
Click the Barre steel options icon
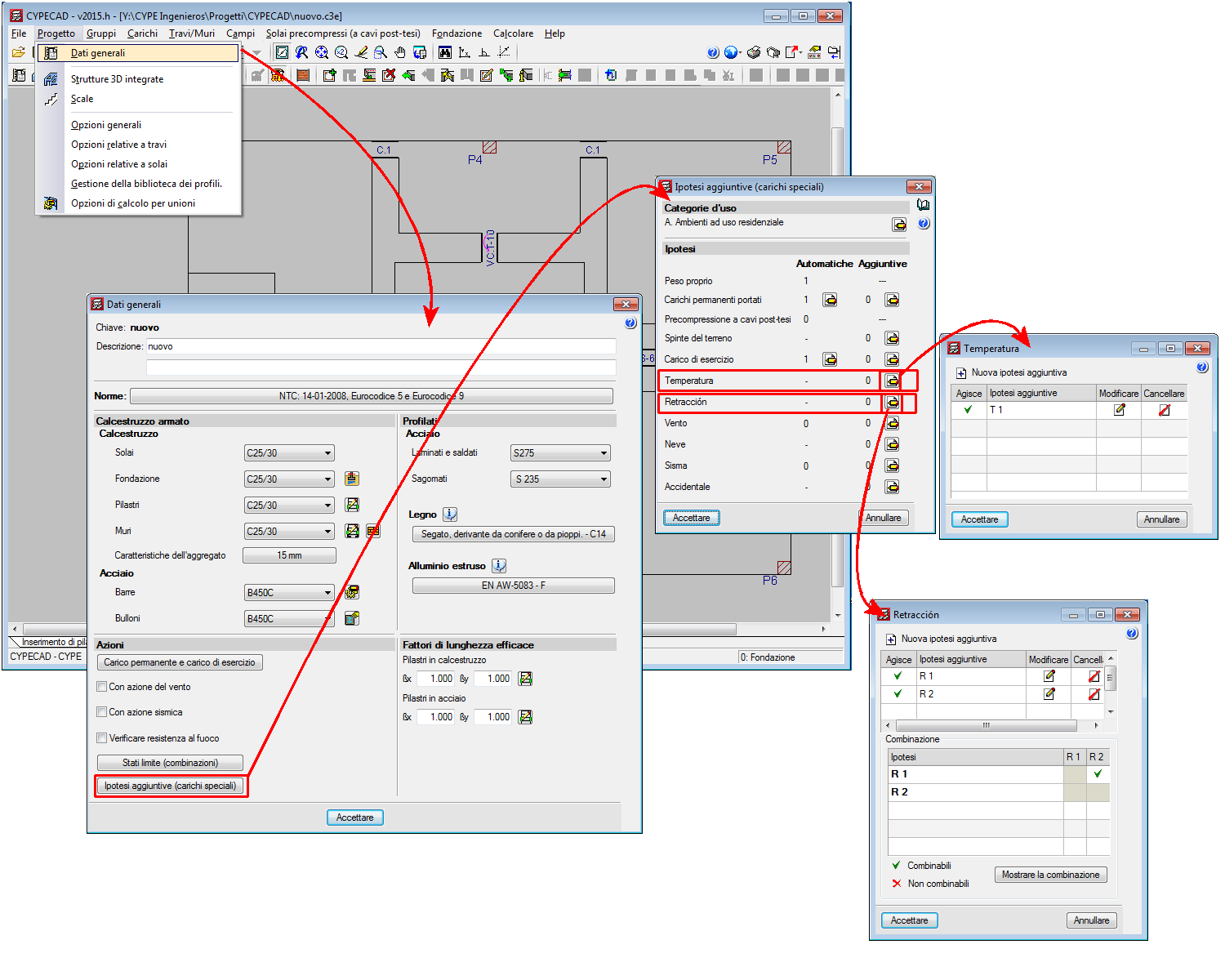[352, 592]
